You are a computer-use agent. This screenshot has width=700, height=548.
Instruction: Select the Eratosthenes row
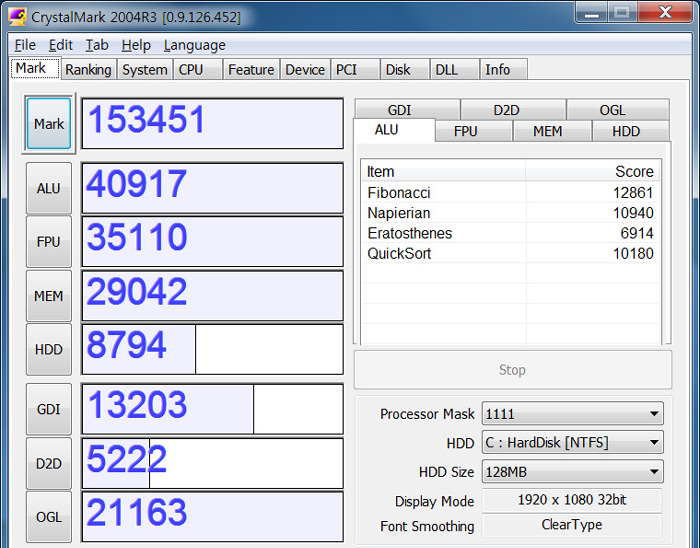point(511,233)
